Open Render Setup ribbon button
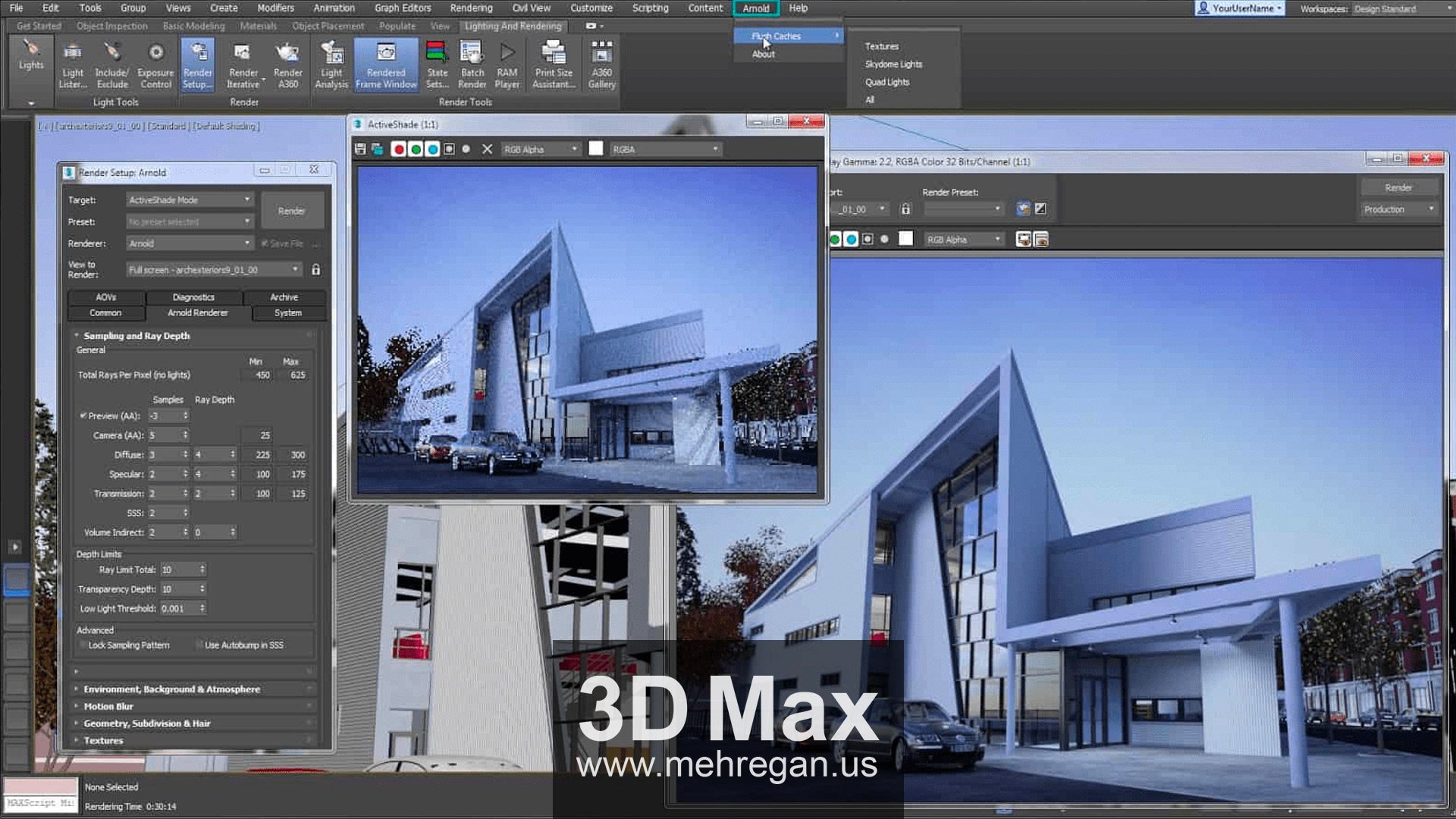 coord(198,65)
